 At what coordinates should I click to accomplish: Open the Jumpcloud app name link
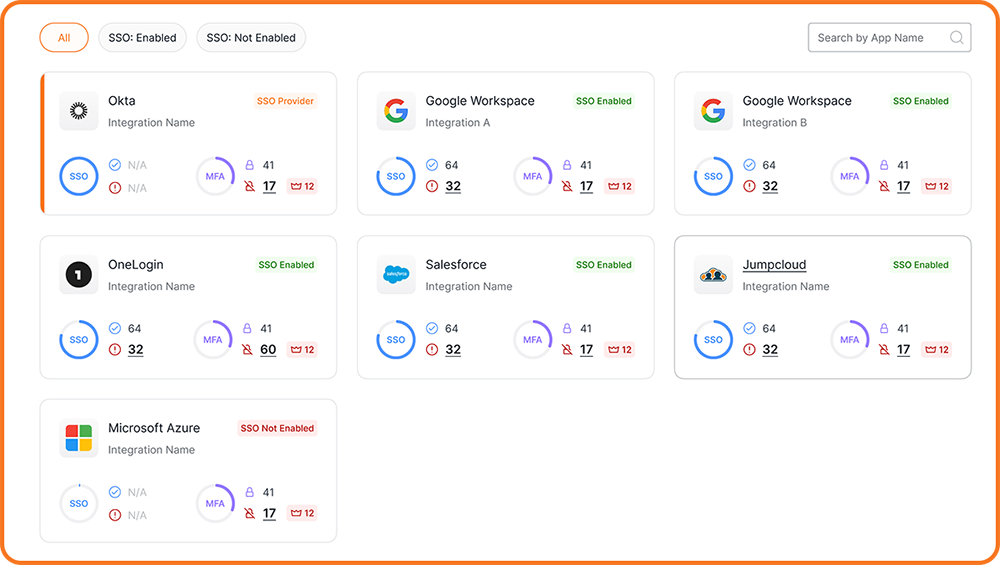[x=774, y=265]
